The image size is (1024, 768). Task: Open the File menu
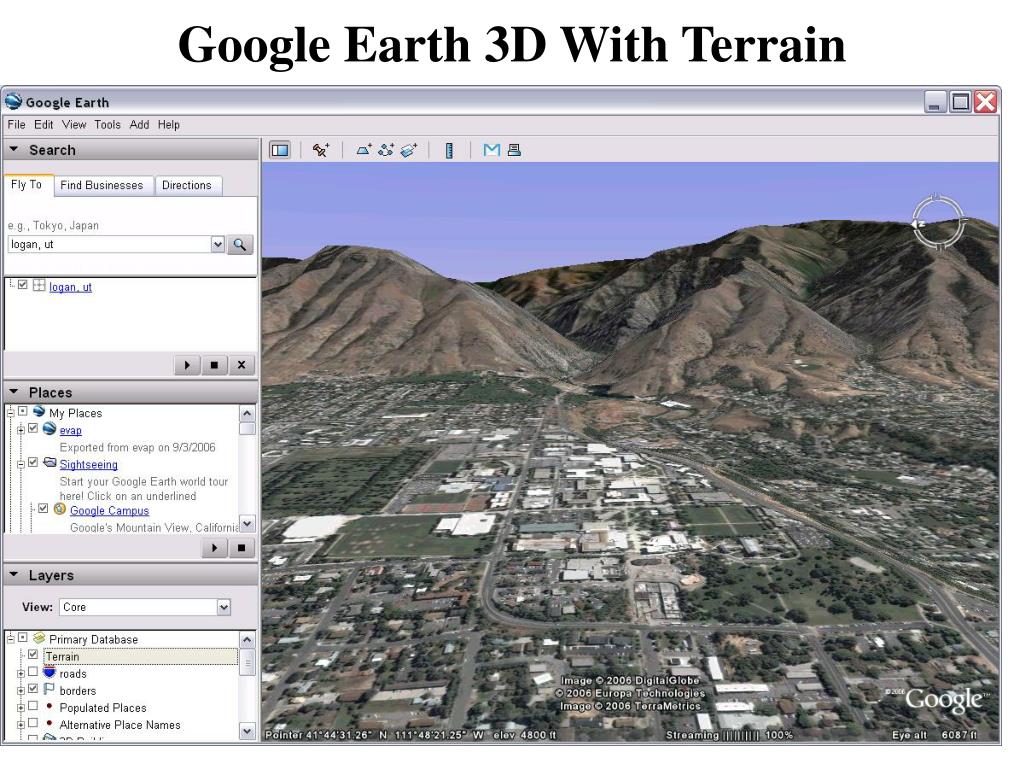[x=16, y=125]
